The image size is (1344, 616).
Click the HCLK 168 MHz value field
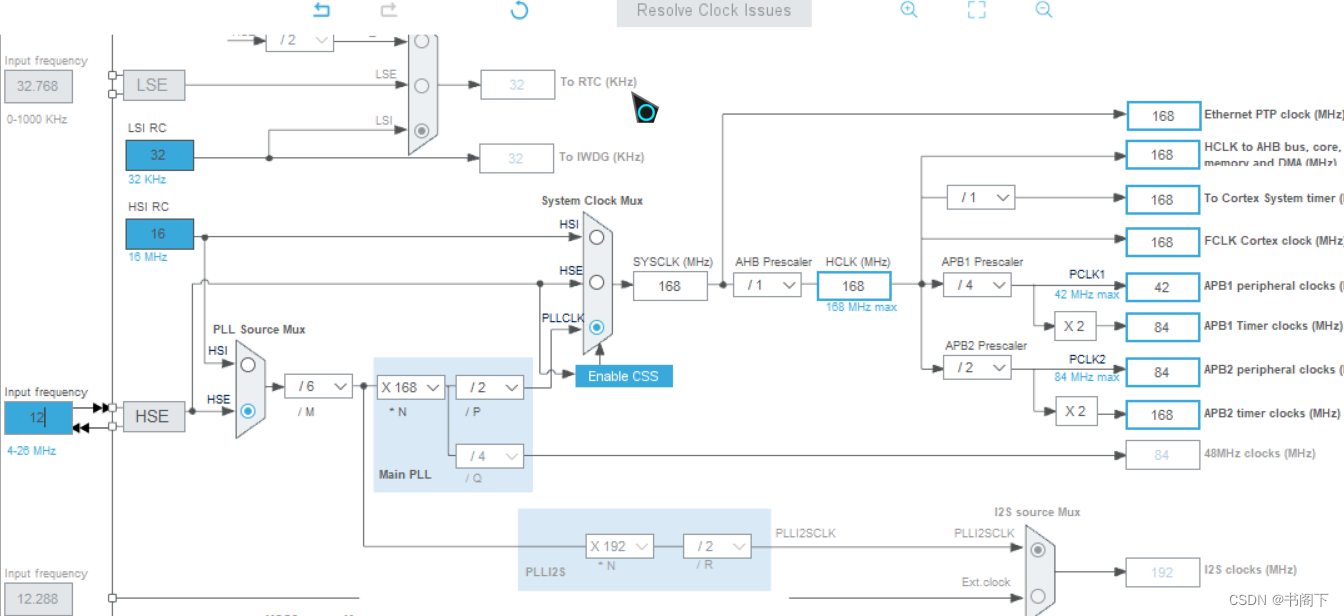pyautogui.click(x=855, y=286)
